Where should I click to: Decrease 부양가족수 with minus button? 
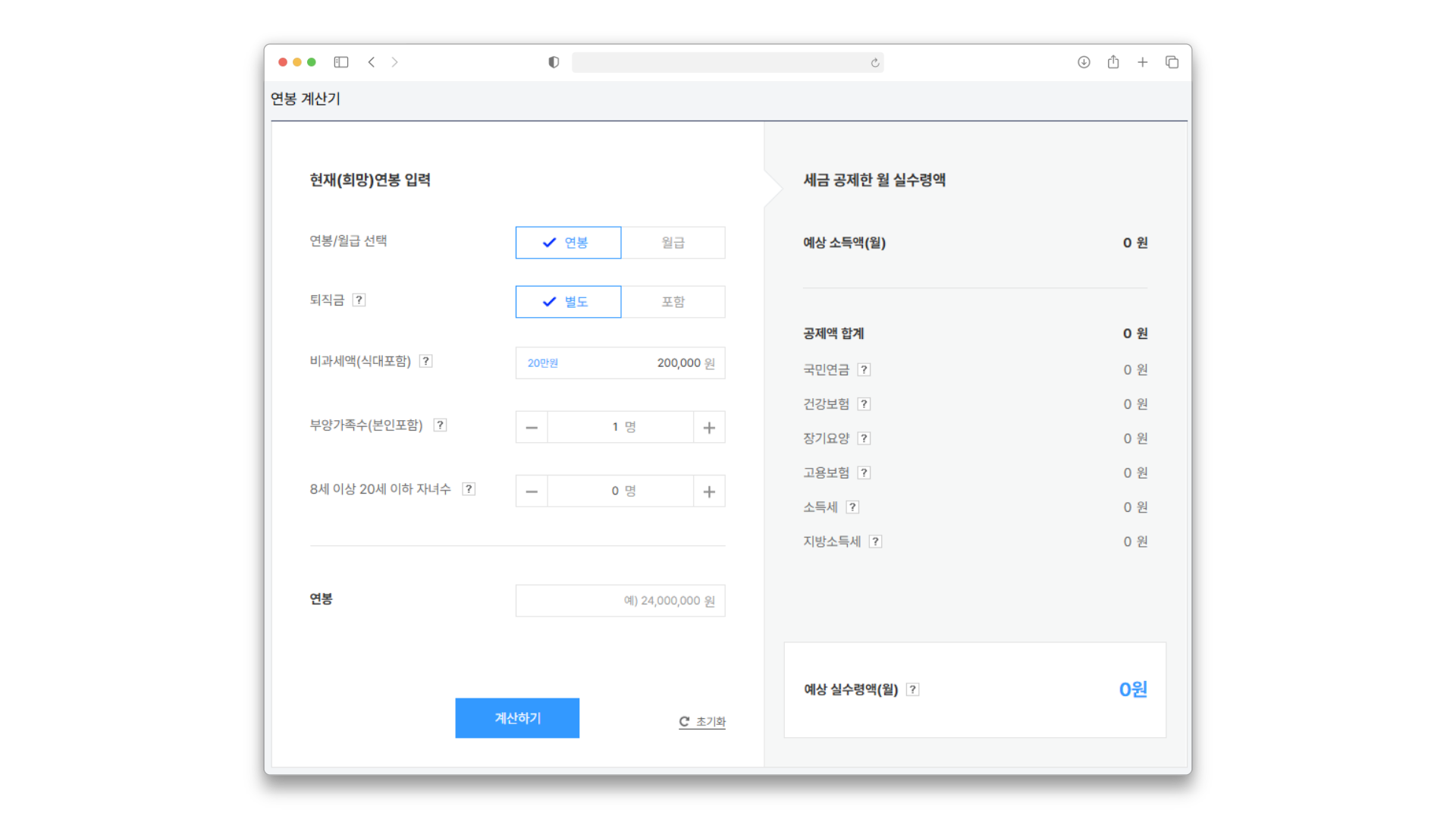532,428
